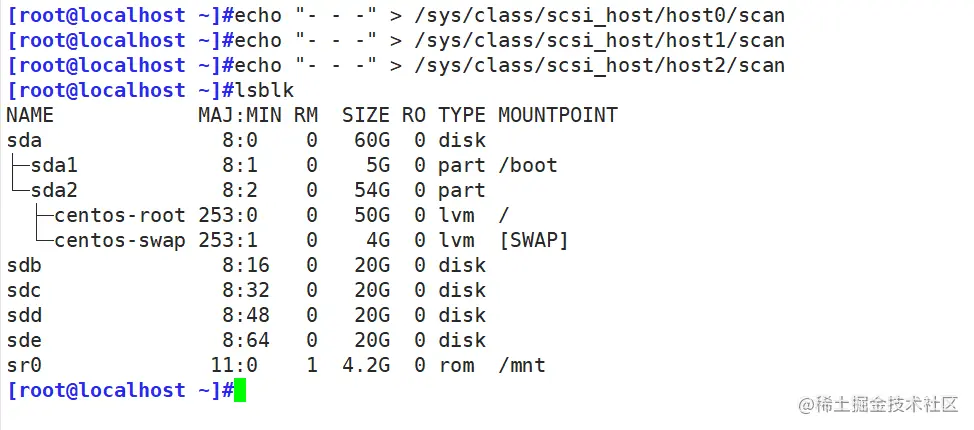Click the sdb disk name

point(24,265)
